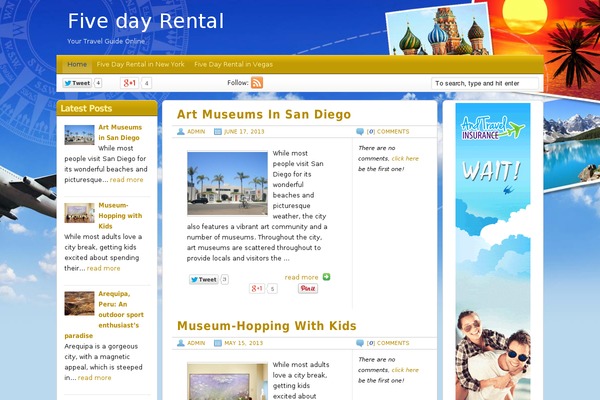This screenshot has width=600, height=400.
Task: Open Five Day Rental in Vegas
Action: (x=233, y=64)
